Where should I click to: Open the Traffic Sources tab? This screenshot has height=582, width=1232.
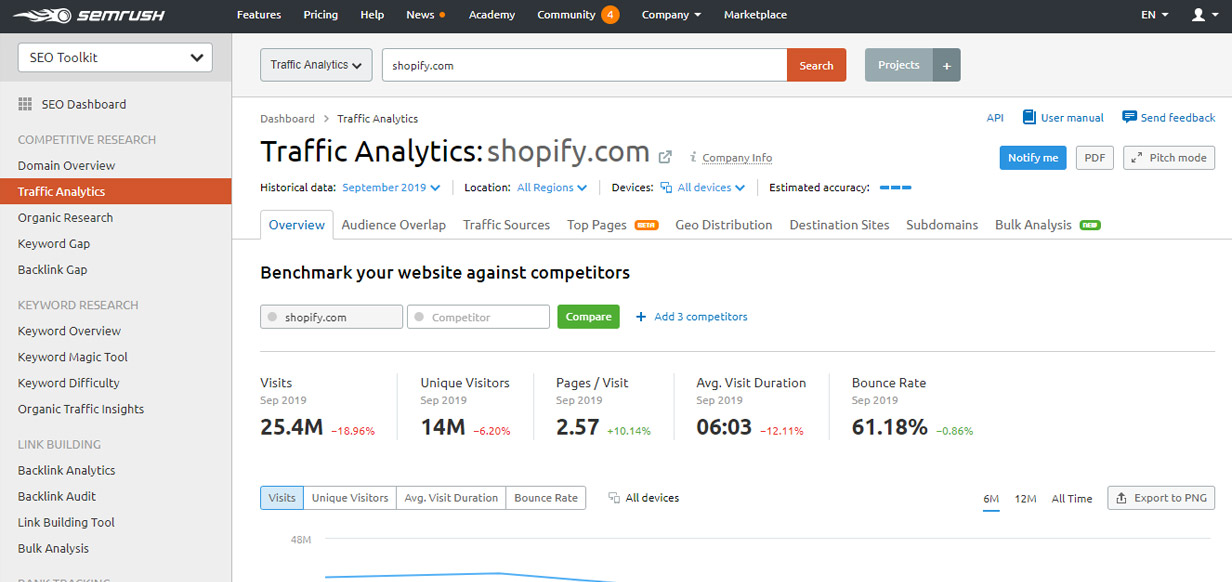pyautogui.click(x=506, y=225)
